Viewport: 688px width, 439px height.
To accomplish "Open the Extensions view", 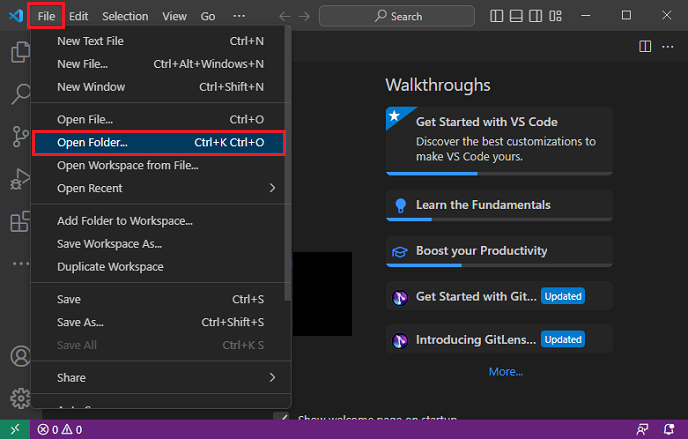I will pyautogui.click(x=19, y=221).
